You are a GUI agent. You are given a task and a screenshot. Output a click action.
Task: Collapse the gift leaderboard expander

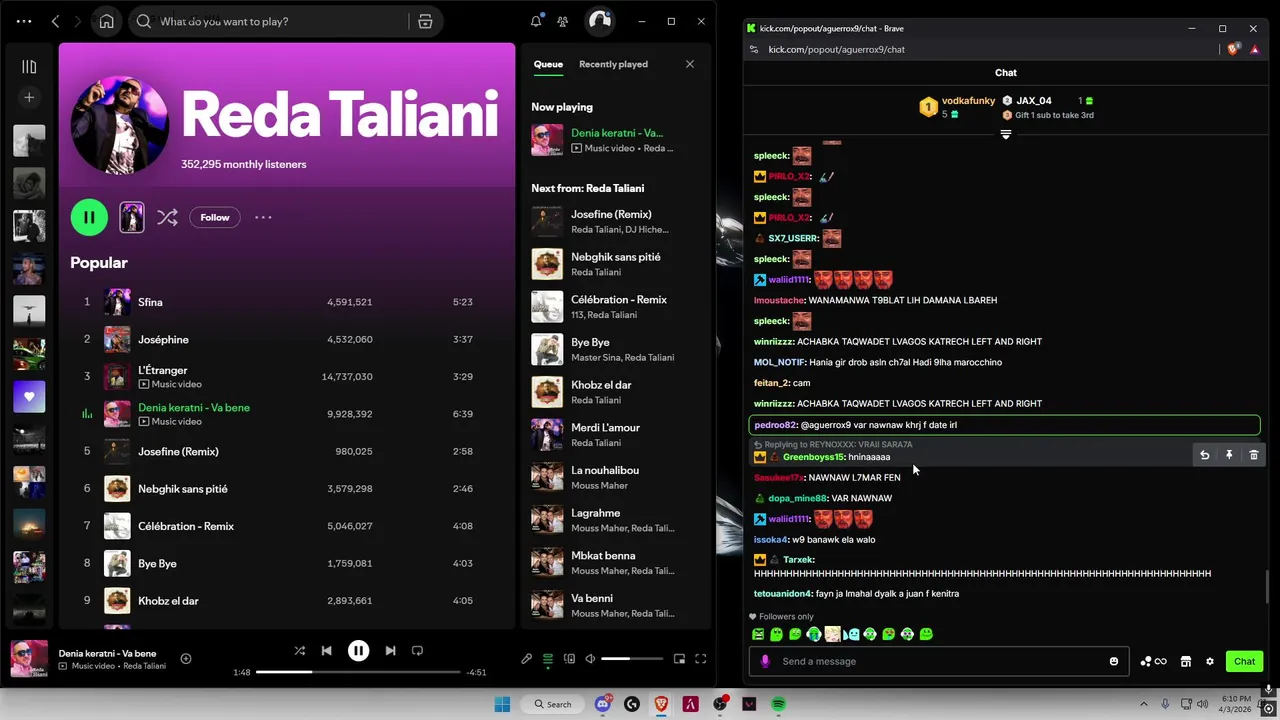point(1006,134)
